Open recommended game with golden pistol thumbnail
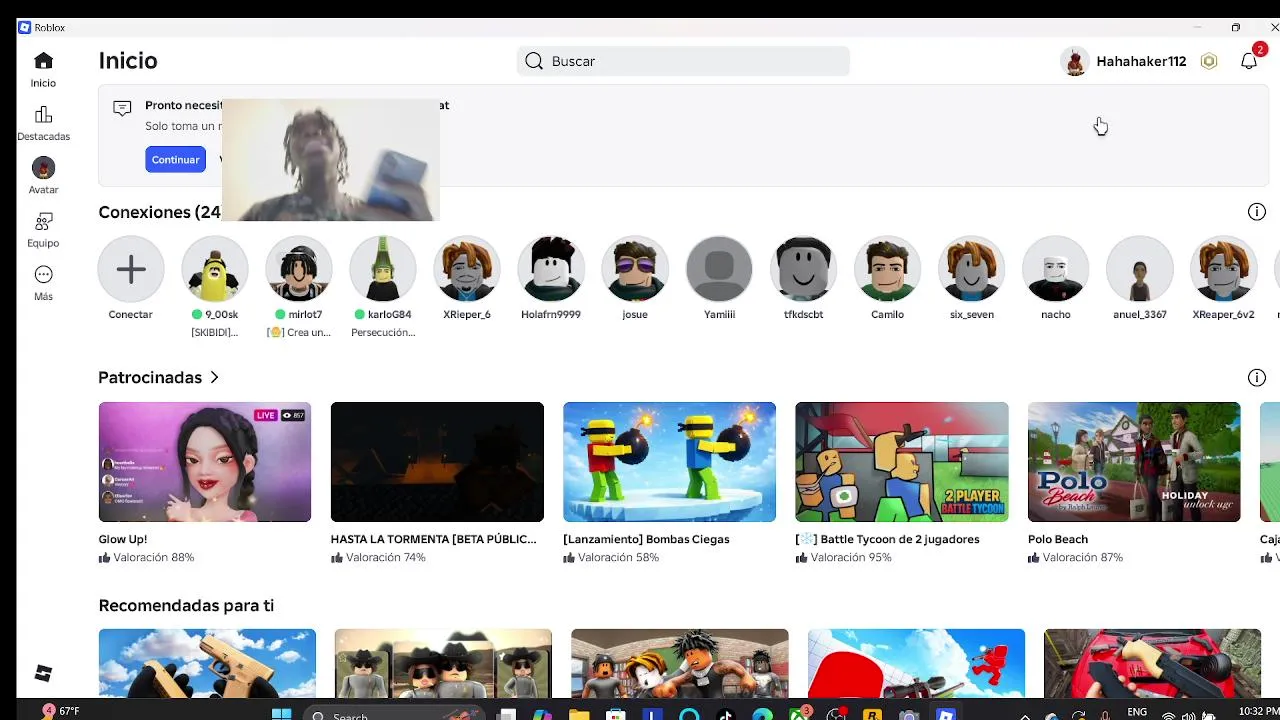Screen dimensions: 1280x720 207,663
